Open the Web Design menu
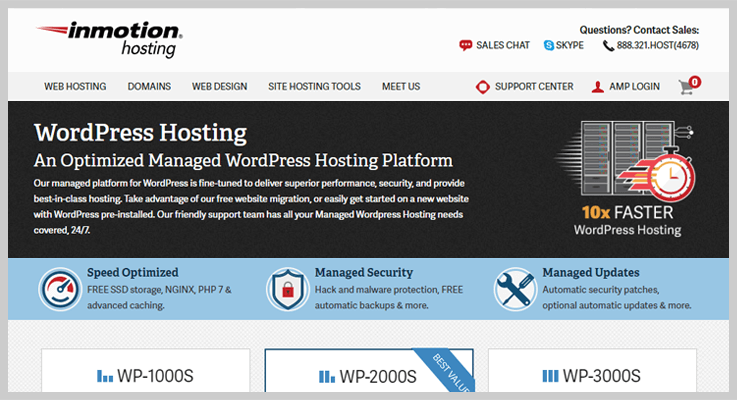The image size is (737, 400). (x=220, y=86)
